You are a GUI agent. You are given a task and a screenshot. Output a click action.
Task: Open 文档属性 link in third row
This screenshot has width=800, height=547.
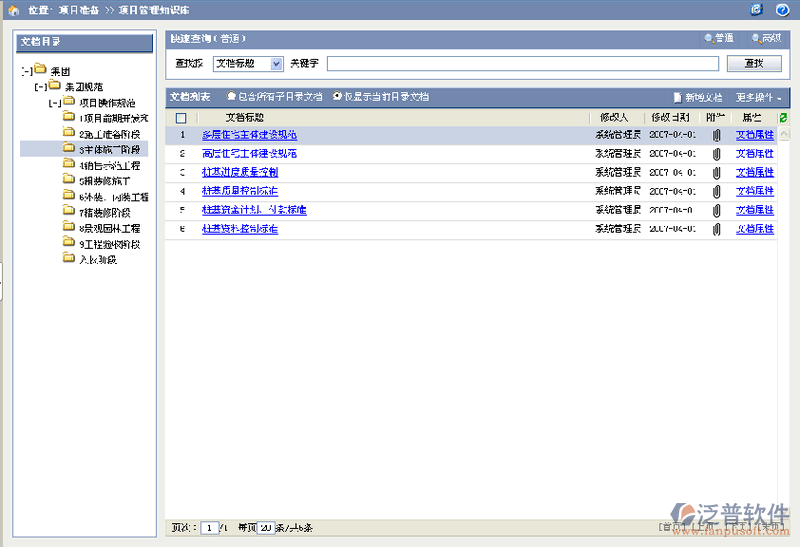754,173
